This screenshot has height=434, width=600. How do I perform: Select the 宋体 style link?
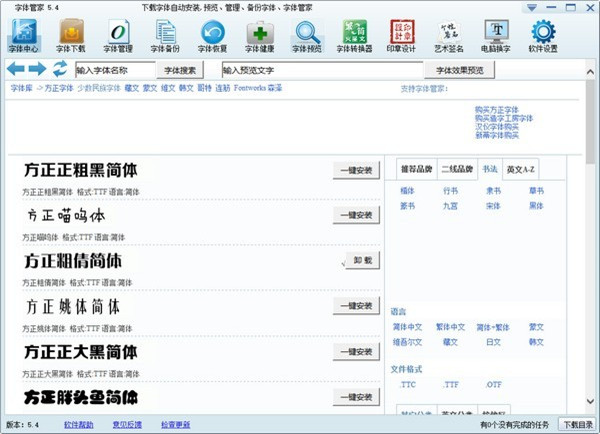pyautogui.click(x=493, y=206)
